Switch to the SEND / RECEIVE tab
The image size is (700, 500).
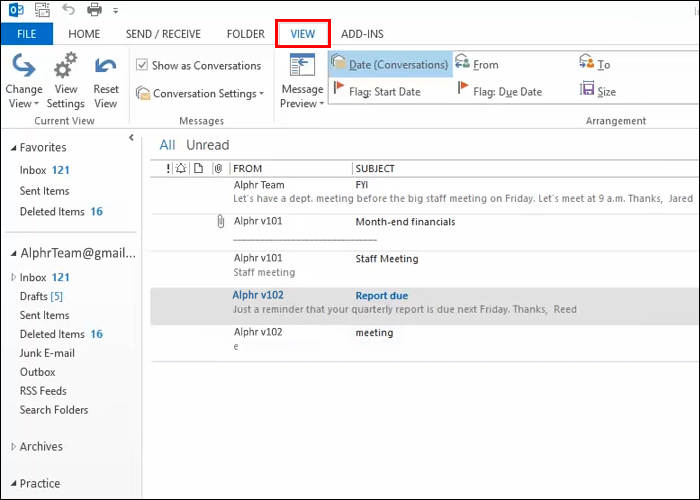click(x=163, y=34)
